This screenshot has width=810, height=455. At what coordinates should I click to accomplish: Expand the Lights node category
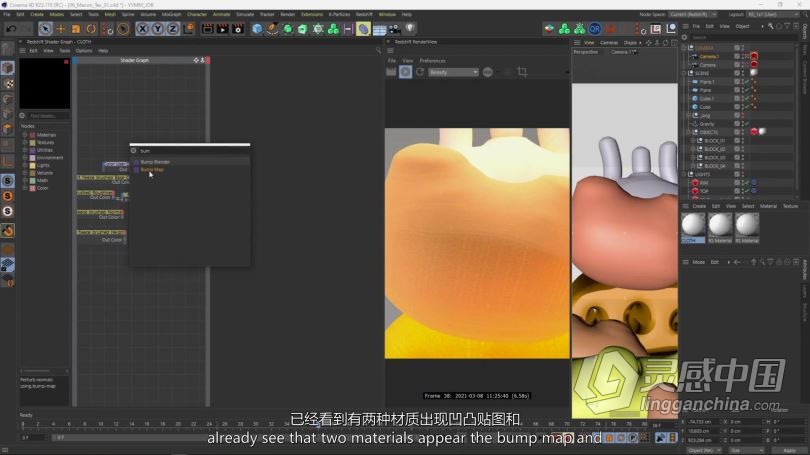point(25,165)
